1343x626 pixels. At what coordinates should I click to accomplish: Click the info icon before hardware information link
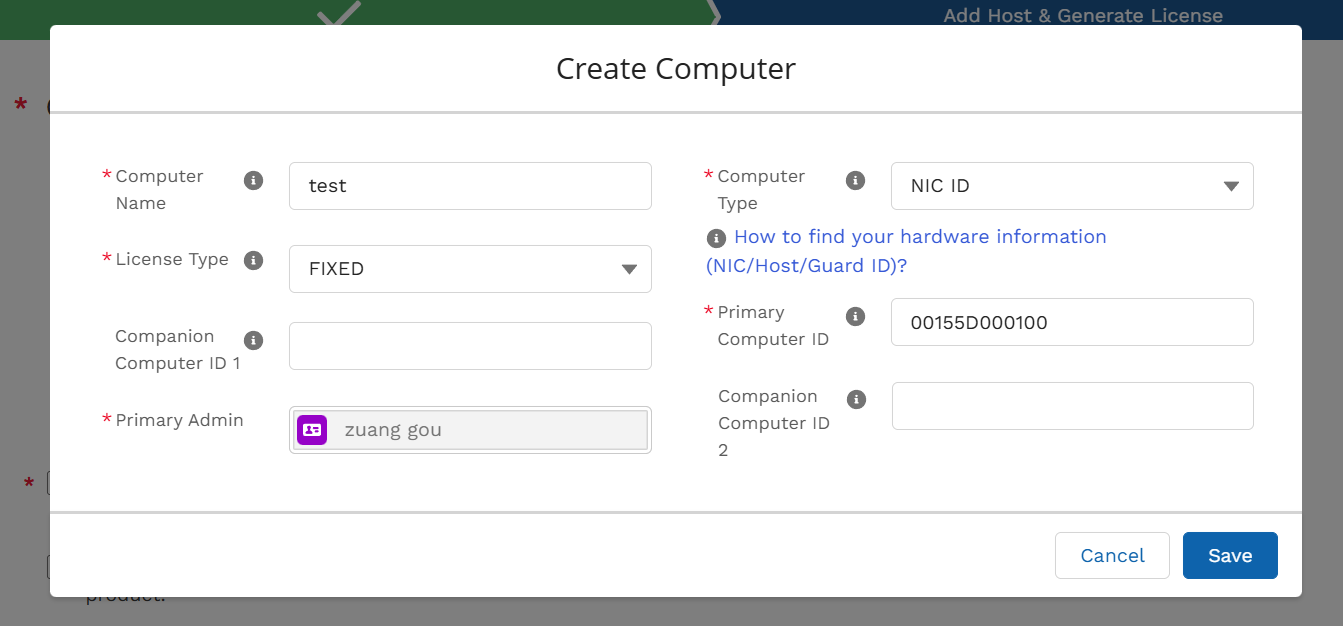click(x=716, y=238)
